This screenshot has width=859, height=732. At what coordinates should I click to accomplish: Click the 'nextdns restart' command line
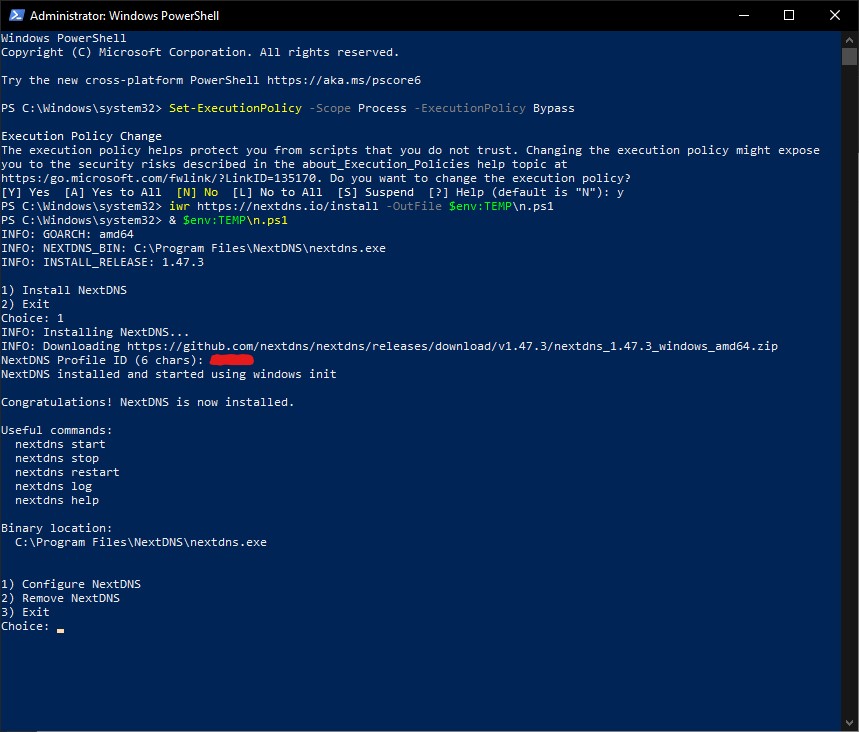[67, 472]
